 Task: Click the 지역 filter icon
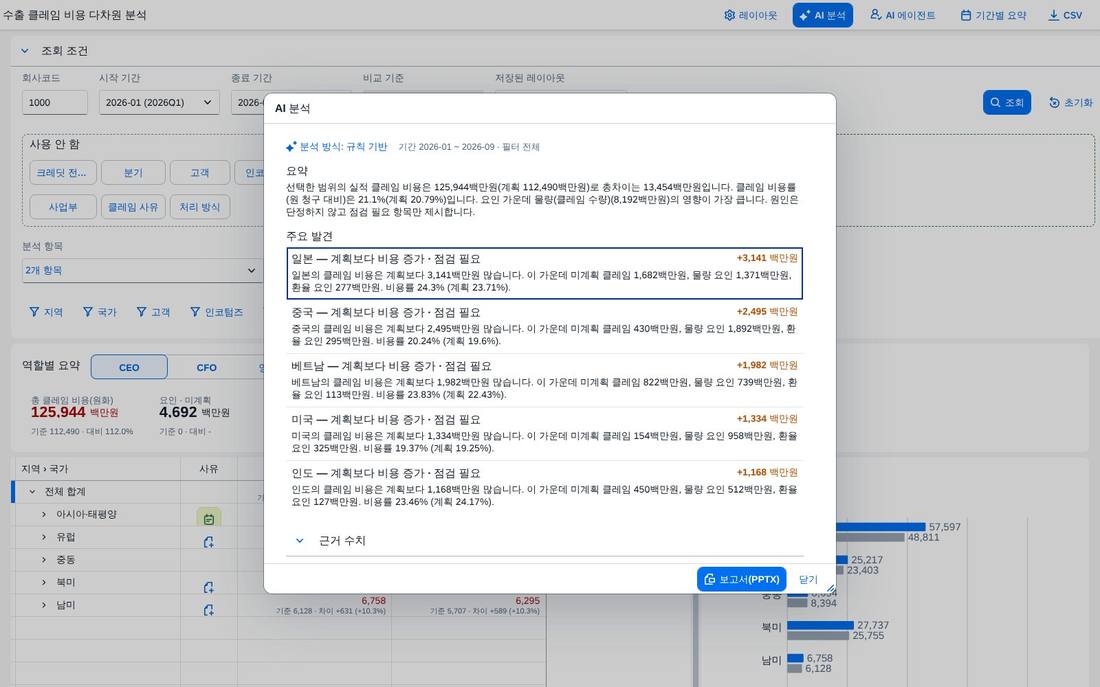(x=34, y=312)
